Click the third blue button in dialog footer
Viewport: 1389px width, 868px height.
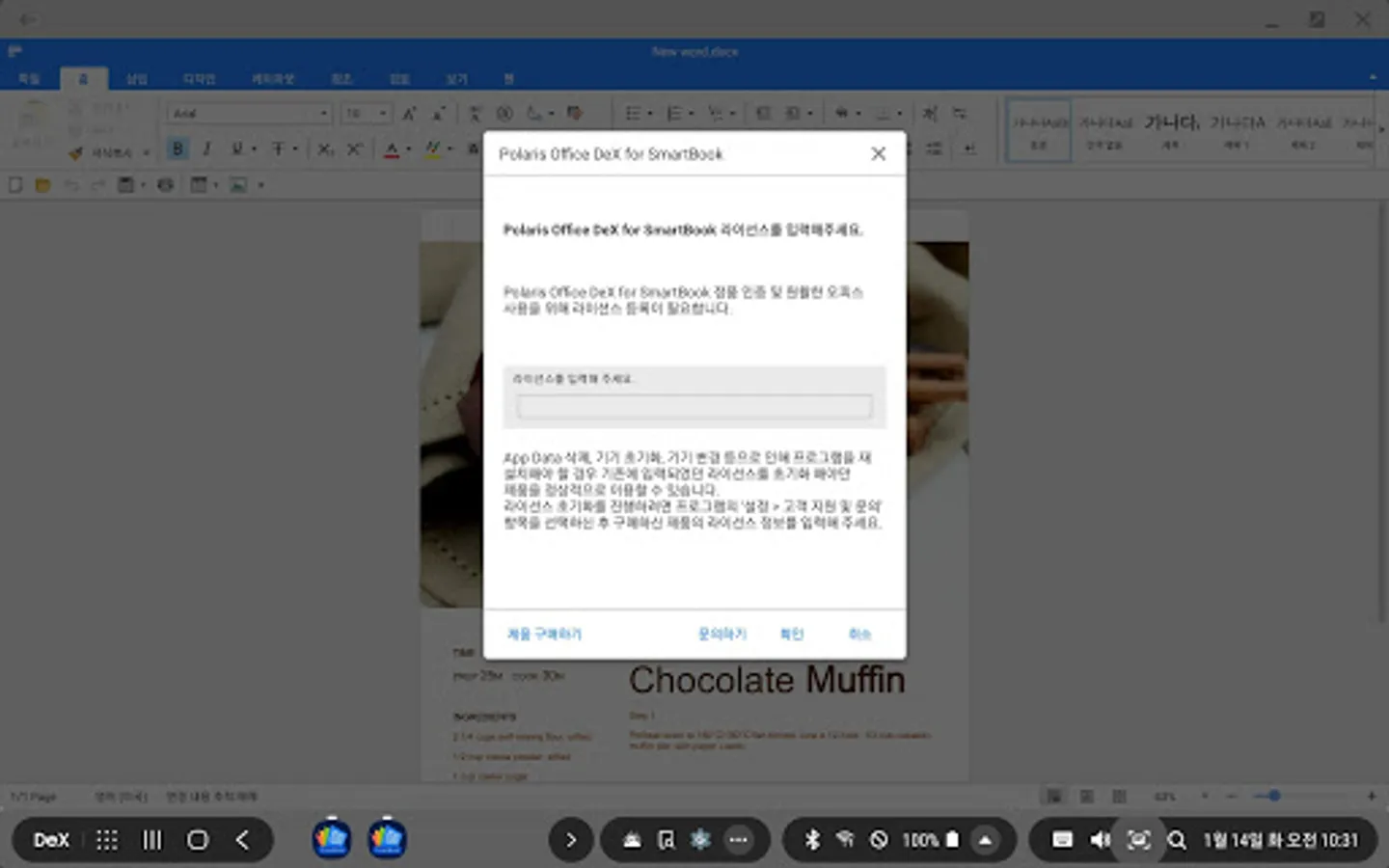pyautogui.click(x=792, y=634)
